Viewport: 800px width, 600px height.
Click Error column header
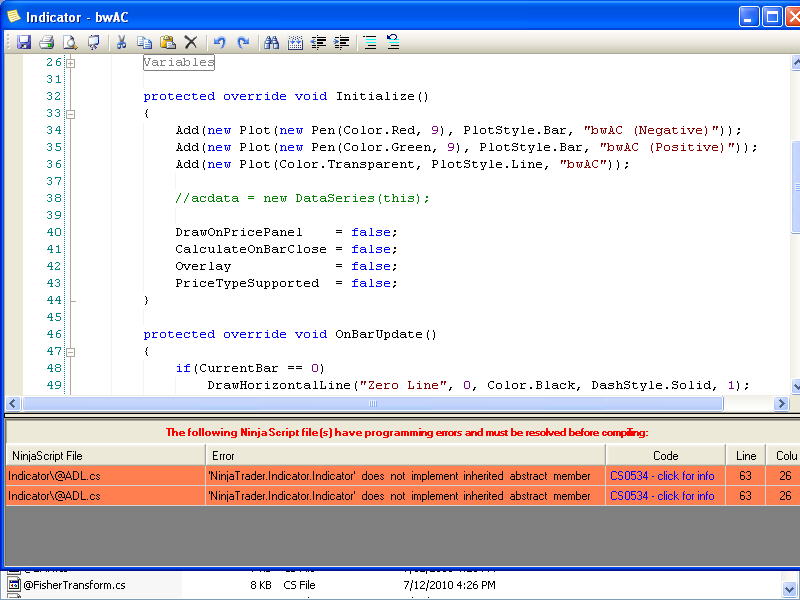pyautogui.click(x=406, y=456)
